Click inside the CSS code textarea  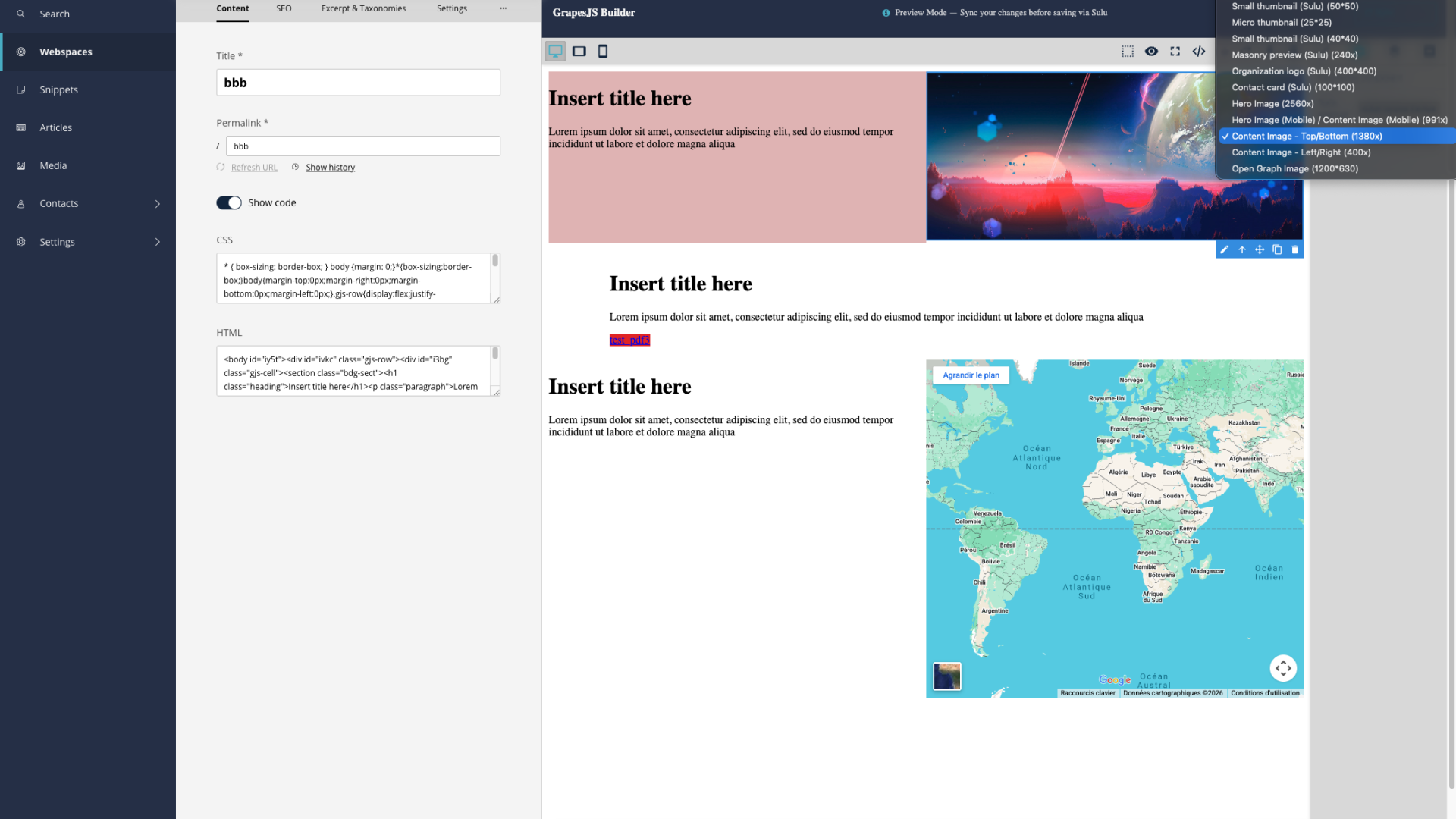pyautogui.click(x=353, y=278)
